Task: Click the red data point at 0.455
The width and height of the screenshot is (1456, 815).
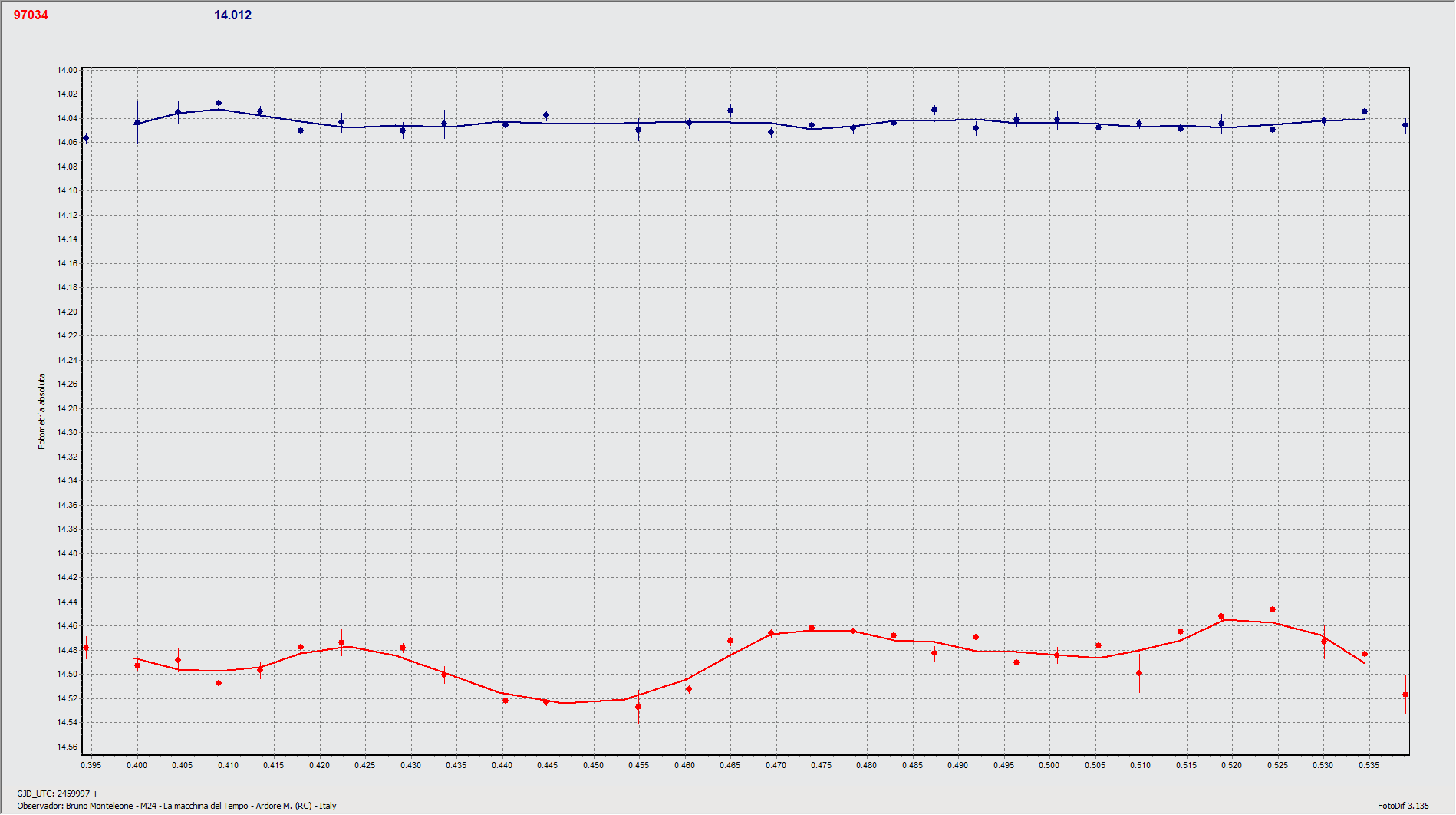Action: 638,707
